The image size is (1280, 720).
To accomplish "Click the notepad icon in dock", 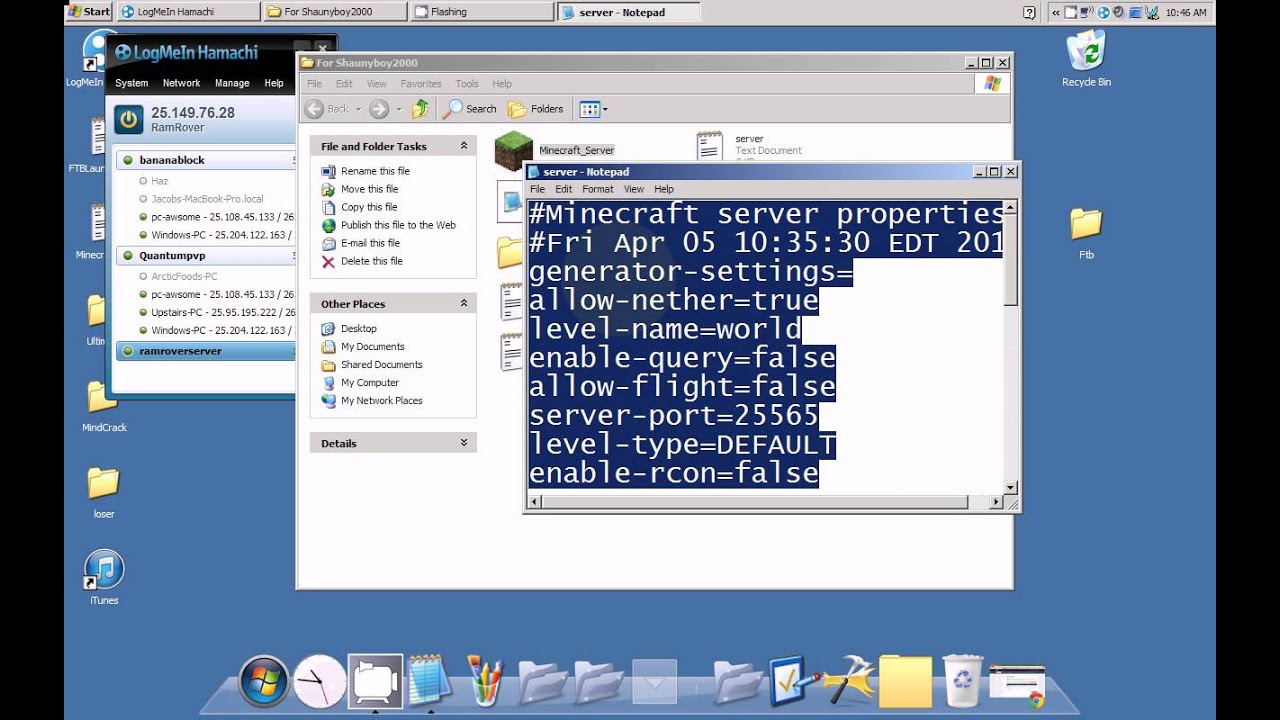I will (x=431, y=680).
